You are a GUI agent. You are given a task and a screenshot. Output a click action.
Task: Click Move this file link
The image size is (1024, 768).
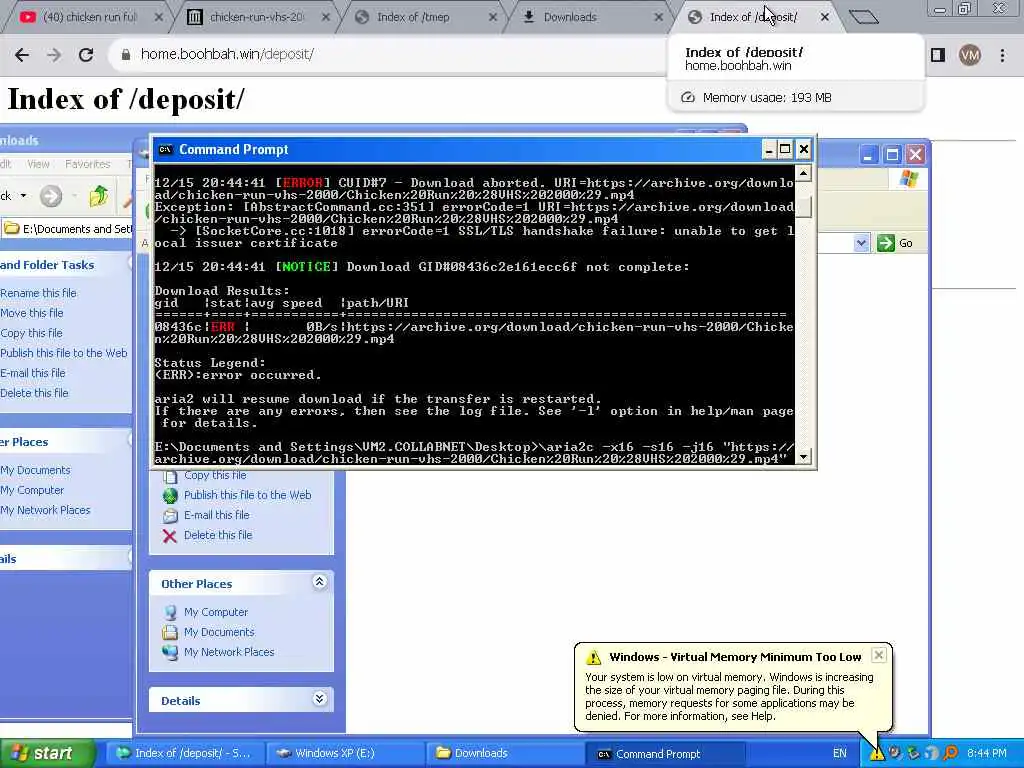pyautogui.click(x=31, y=313)
